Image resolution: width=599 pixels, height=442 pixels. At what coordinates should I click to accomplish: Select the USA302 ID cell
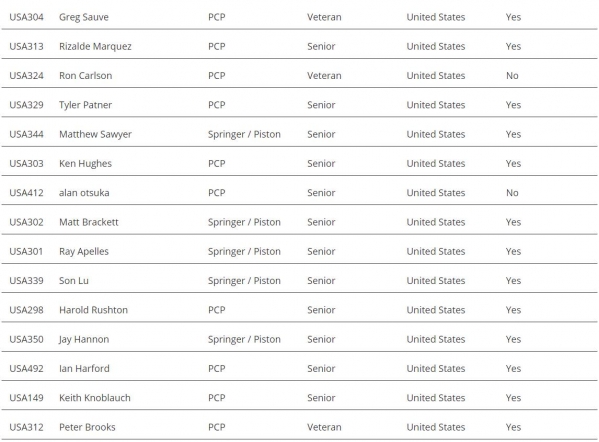pyautogui.click(x=26, y=222)
